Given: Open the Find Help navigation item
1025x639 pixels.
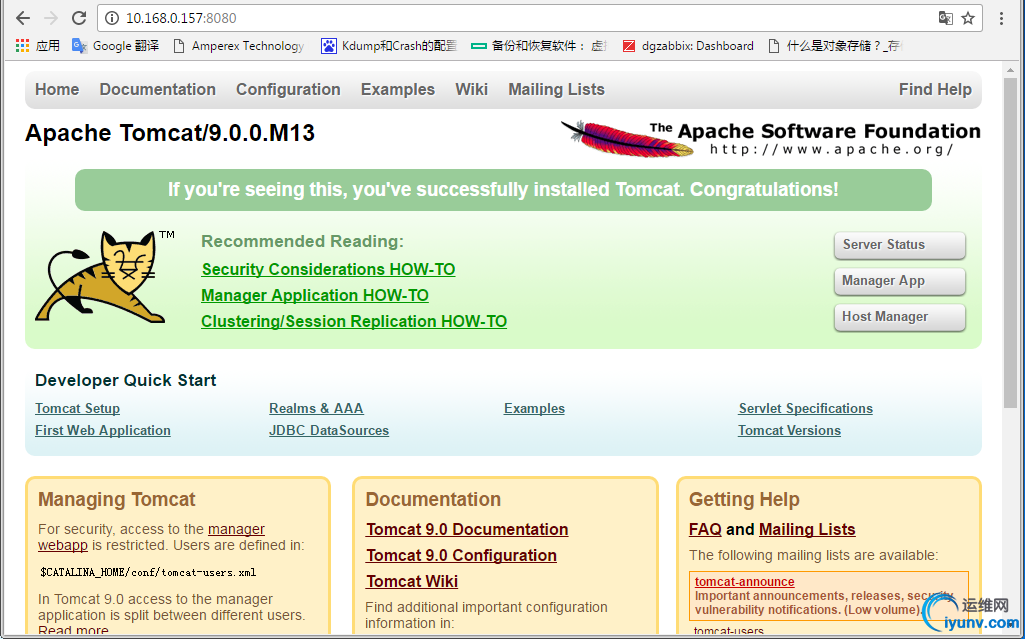Looking at the screenshot, I should (935, 90).
